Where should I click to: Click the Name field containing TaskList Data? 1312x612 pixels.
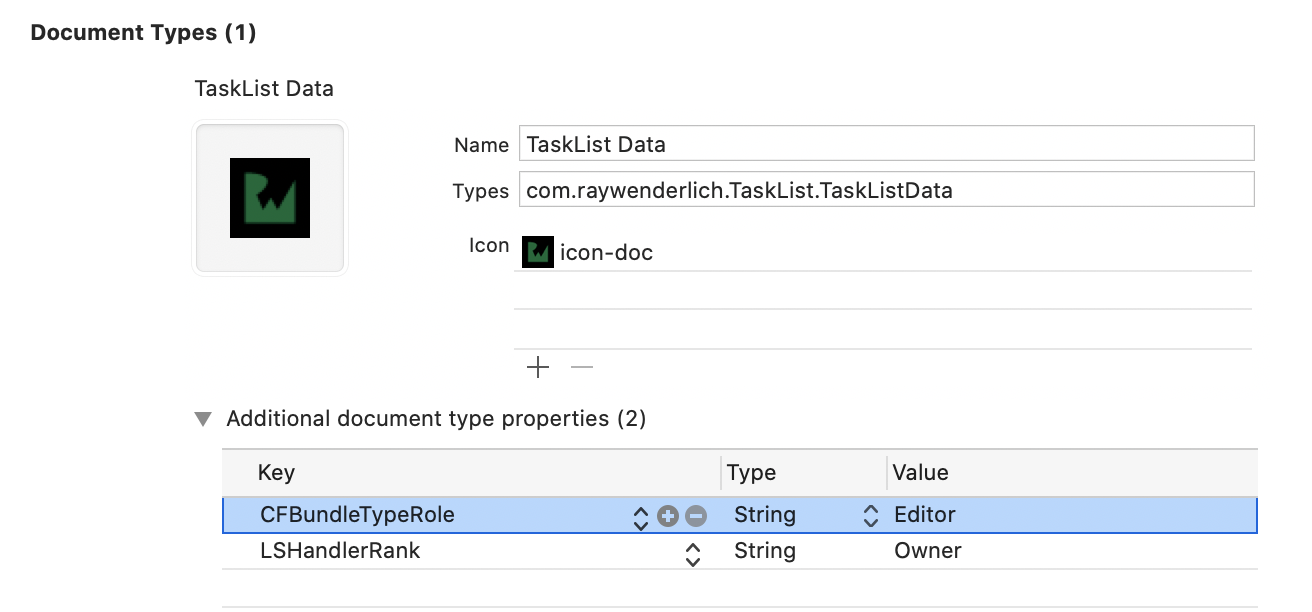(885, 144)
